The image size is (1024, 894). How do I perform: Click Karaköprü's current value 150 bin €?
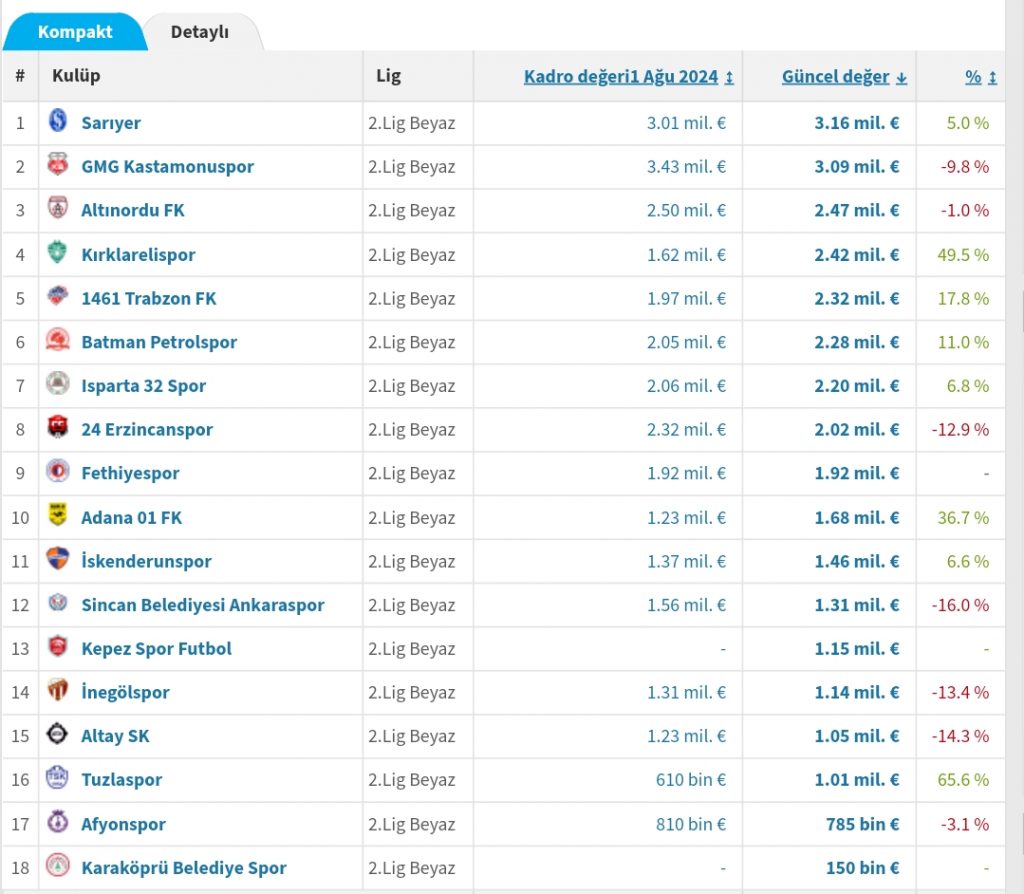tap(862, 869)
